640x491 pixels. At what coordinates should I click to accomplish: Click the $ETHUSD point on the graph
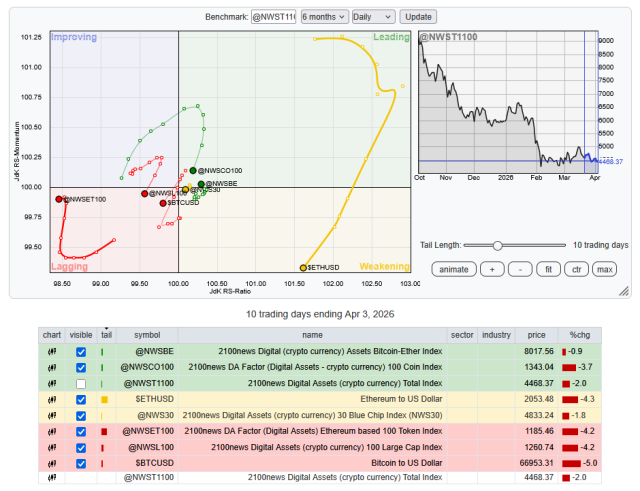coord(303,267)
